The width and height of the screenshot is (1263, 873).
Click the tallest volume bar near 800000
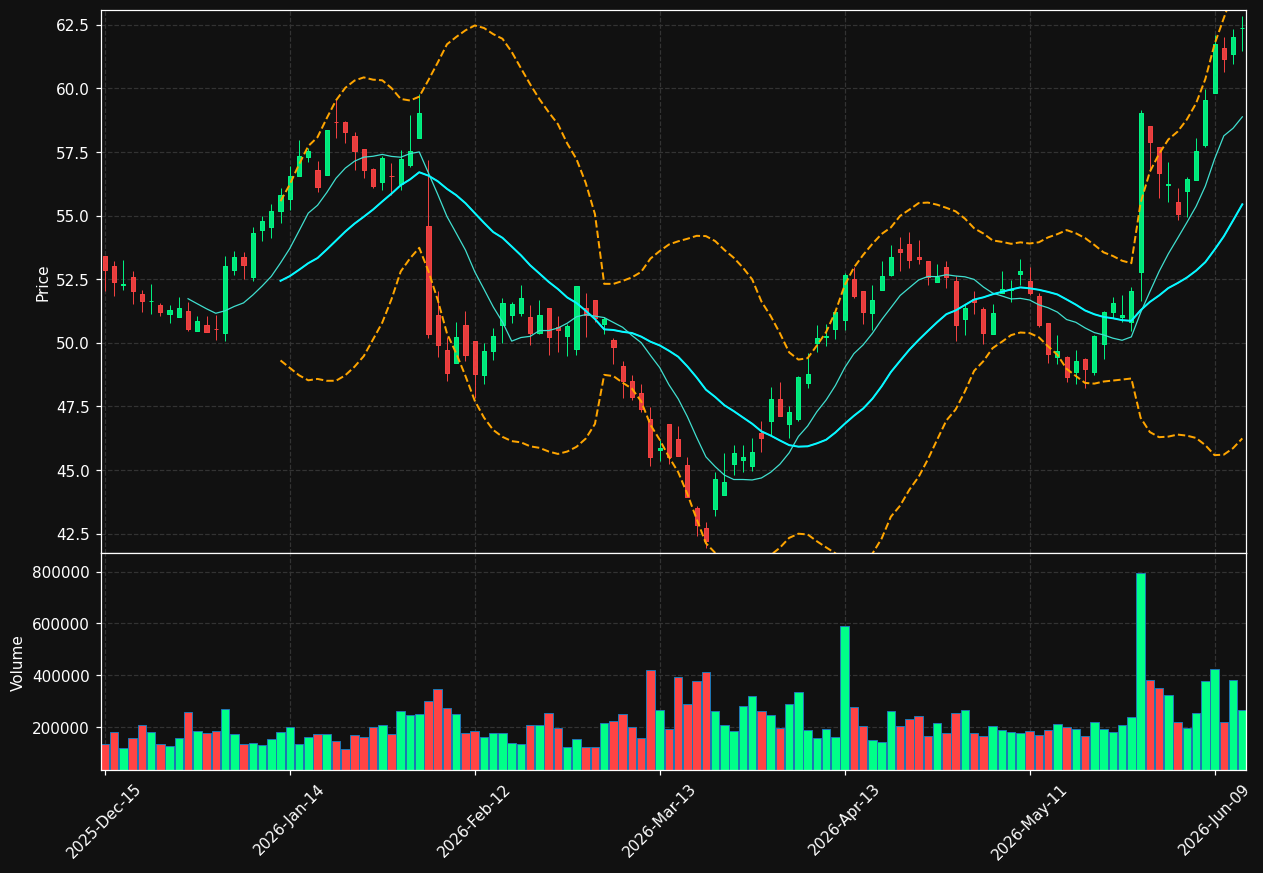[x=1141, y=671]
